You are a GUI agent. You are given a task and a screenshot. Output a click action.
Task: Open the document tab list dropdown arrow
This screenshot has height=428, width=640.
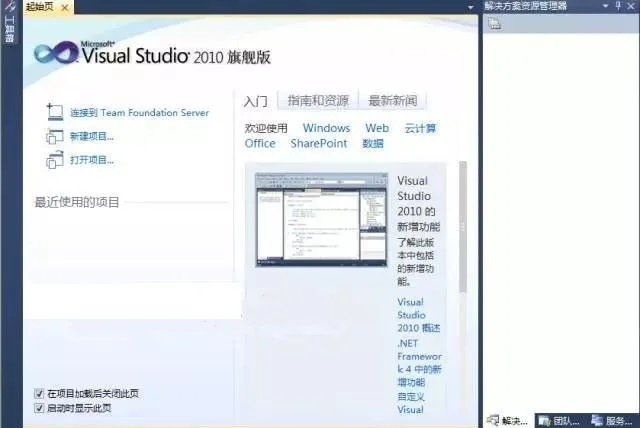470,7
